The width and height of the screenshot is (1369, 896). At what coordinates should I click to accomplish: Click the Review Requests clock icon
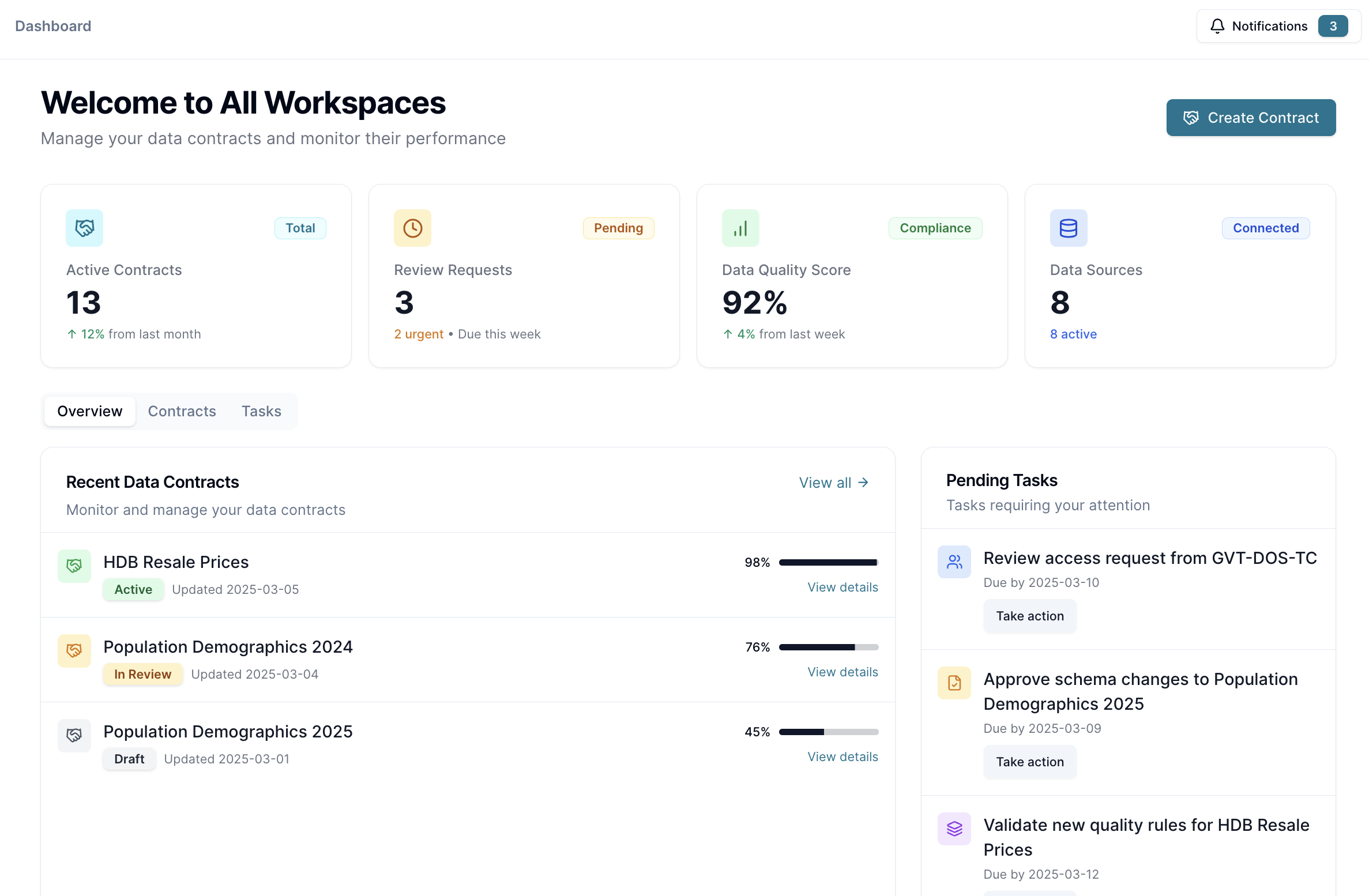pos(412,228)
